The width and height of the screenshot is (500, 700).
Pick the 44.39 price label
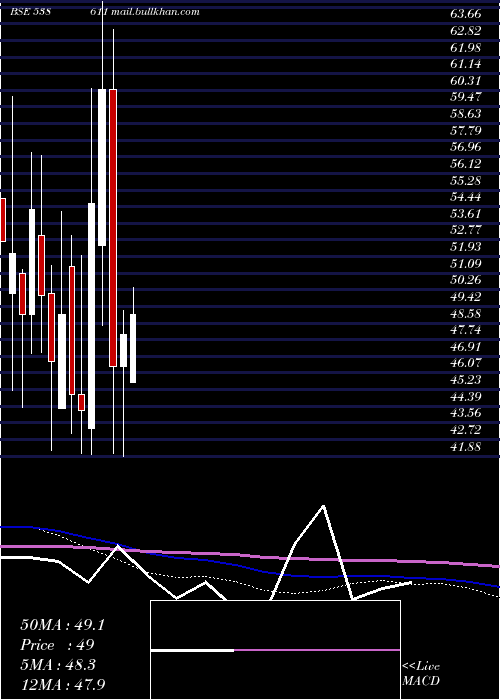466,396
